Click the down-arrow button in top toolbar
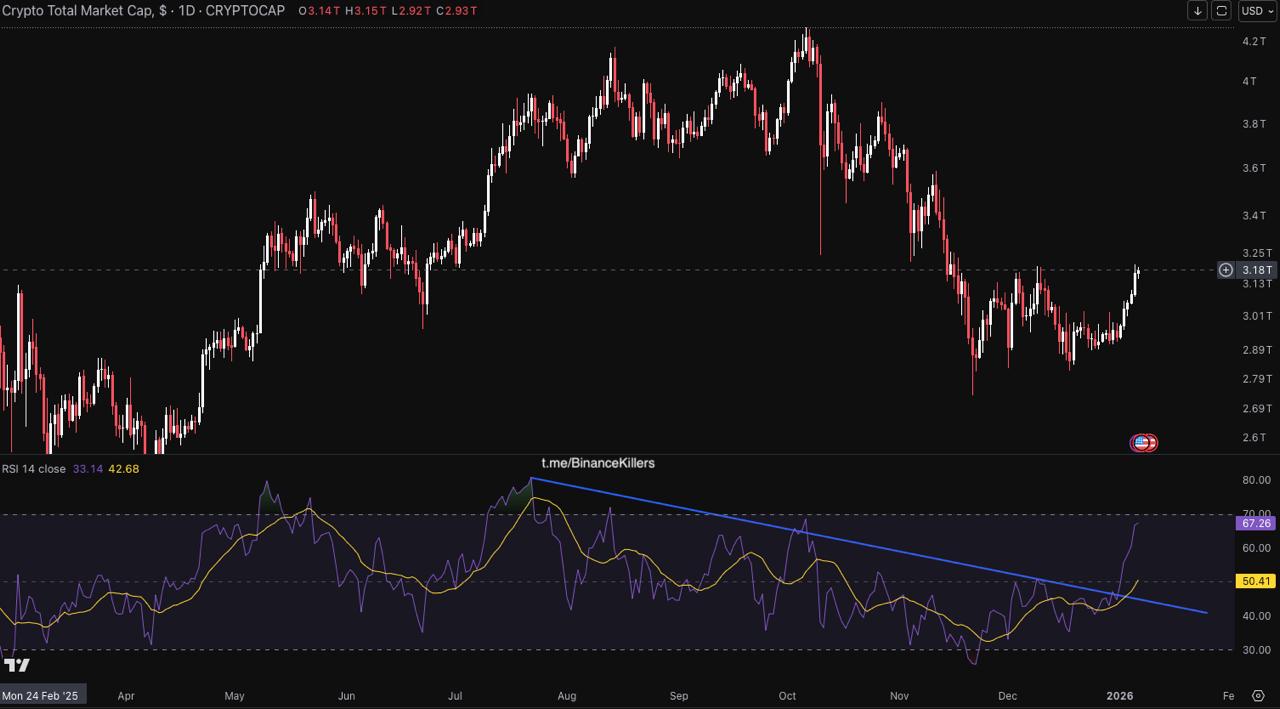Screen dimensions: 1280x709 pyautogui.click(x=1197, y=11)
